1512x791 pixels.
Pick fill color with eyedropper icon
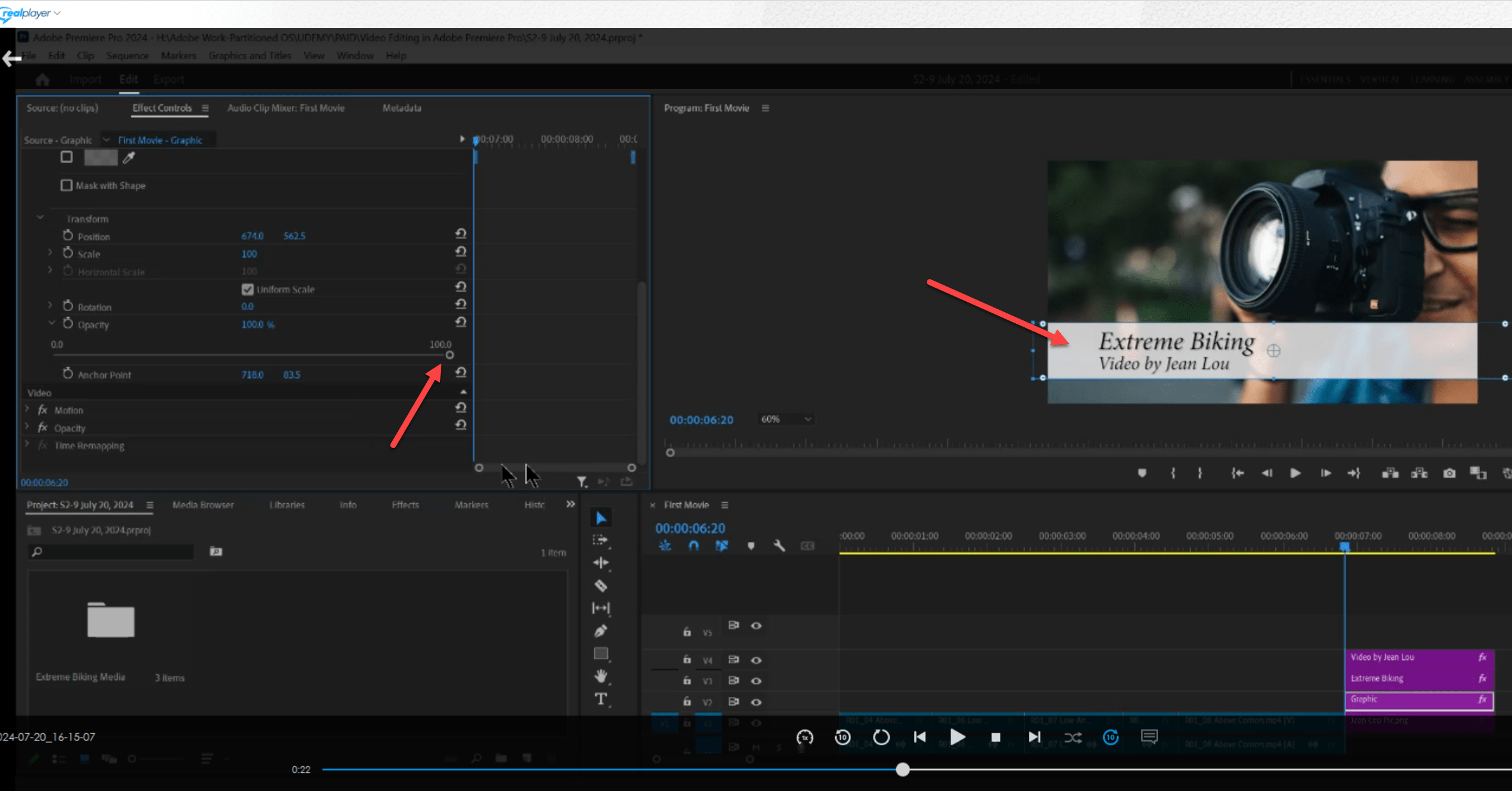click(x=129, y=157)
